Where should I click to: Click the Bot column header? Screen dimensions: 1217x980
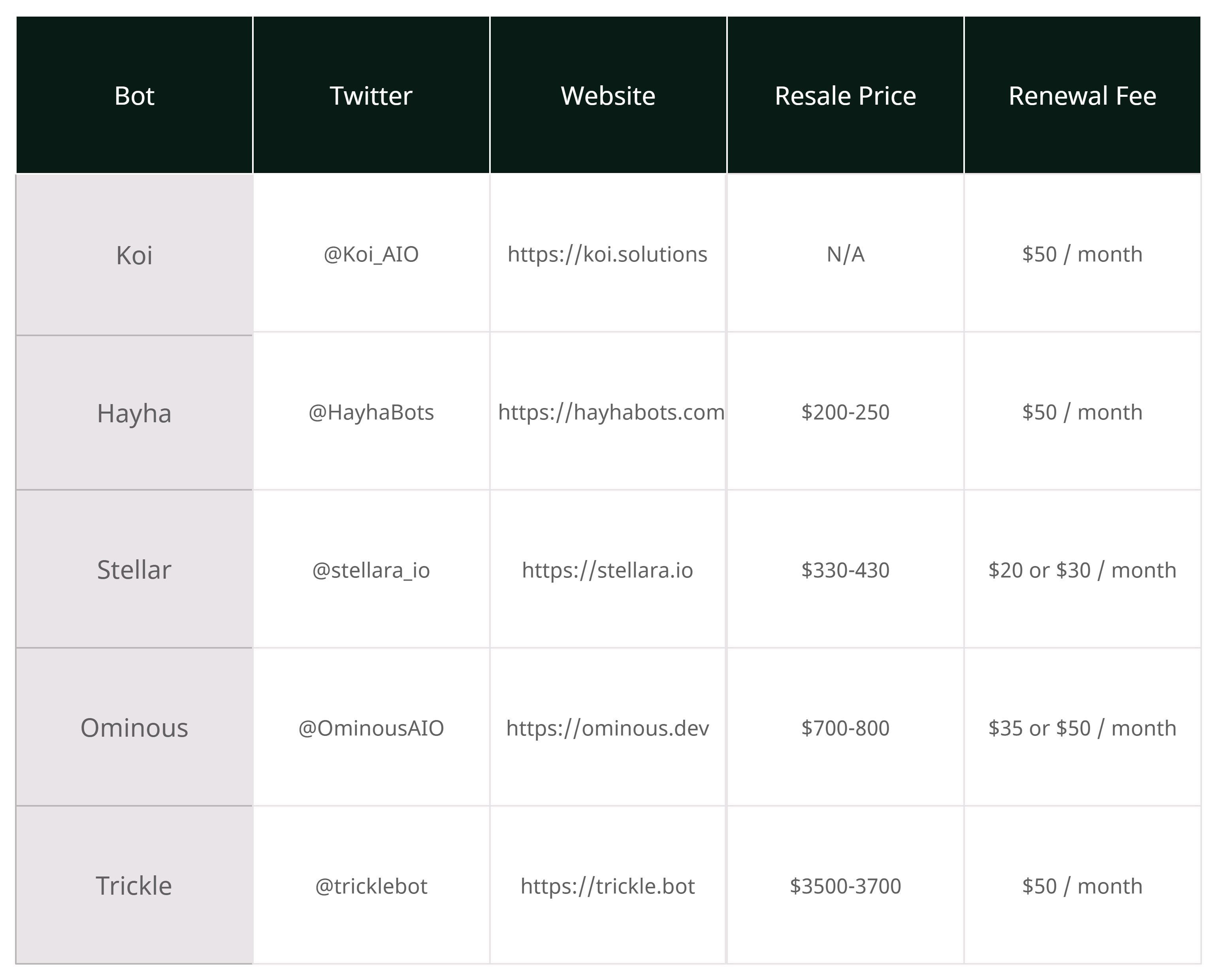[134, 96]
